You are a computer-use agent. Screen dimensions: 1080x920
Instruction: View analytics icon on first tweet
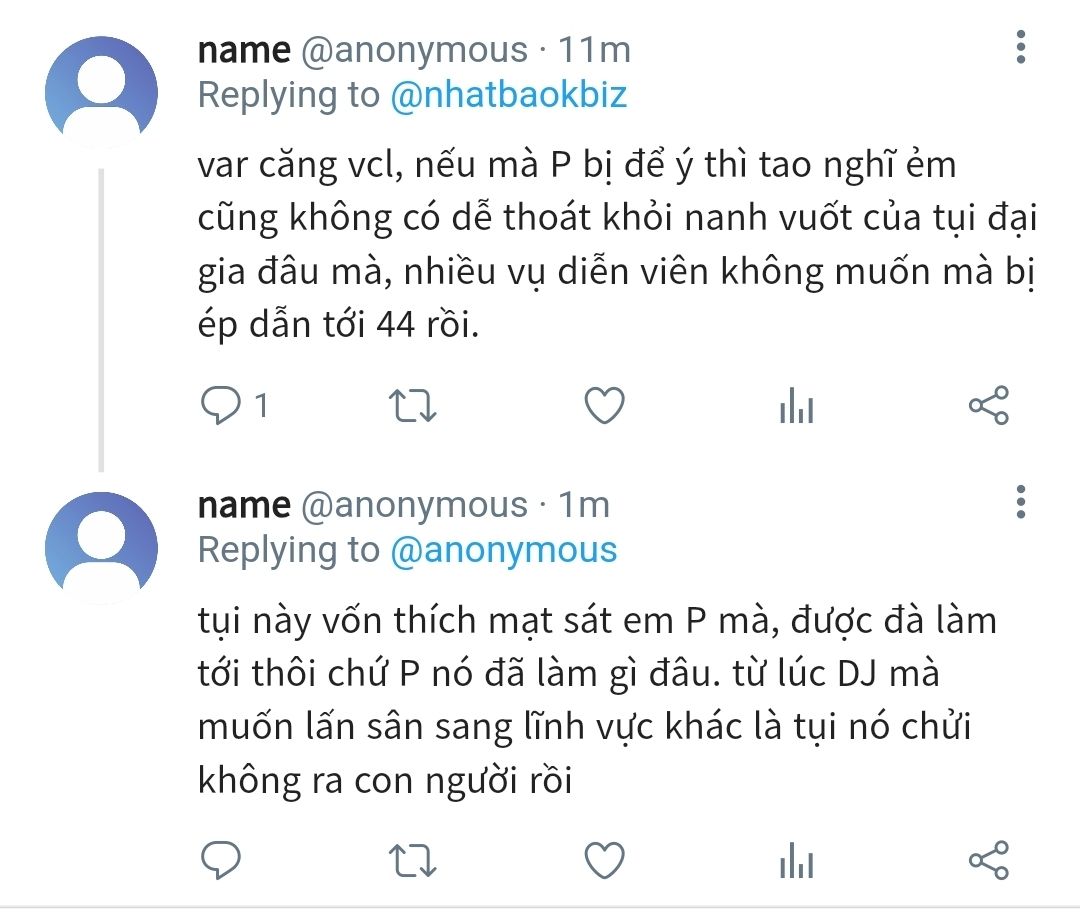click(797, 405)
